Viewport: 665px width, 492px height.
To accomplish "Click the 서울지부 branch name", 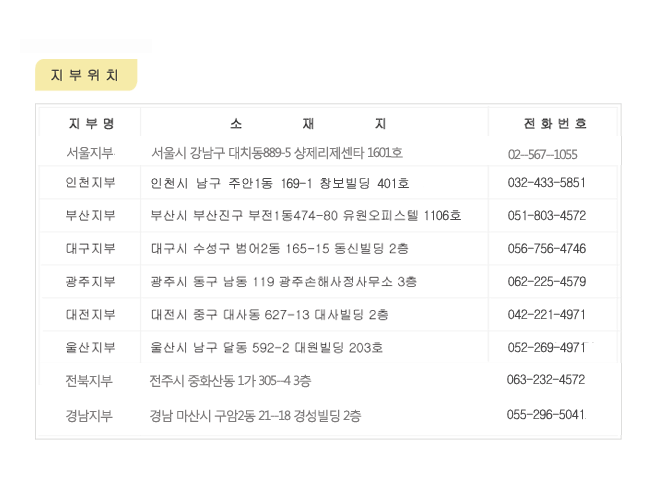I will click(x=90, y=153).
